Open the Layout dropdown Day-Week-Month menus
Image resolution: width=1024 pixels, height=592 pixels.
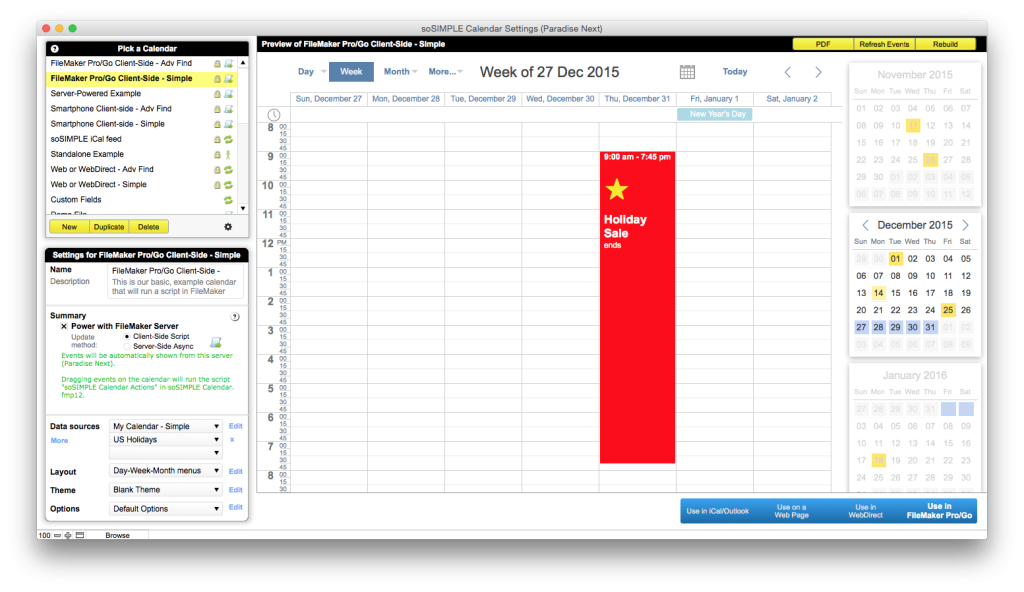click(x=166, y=471)
